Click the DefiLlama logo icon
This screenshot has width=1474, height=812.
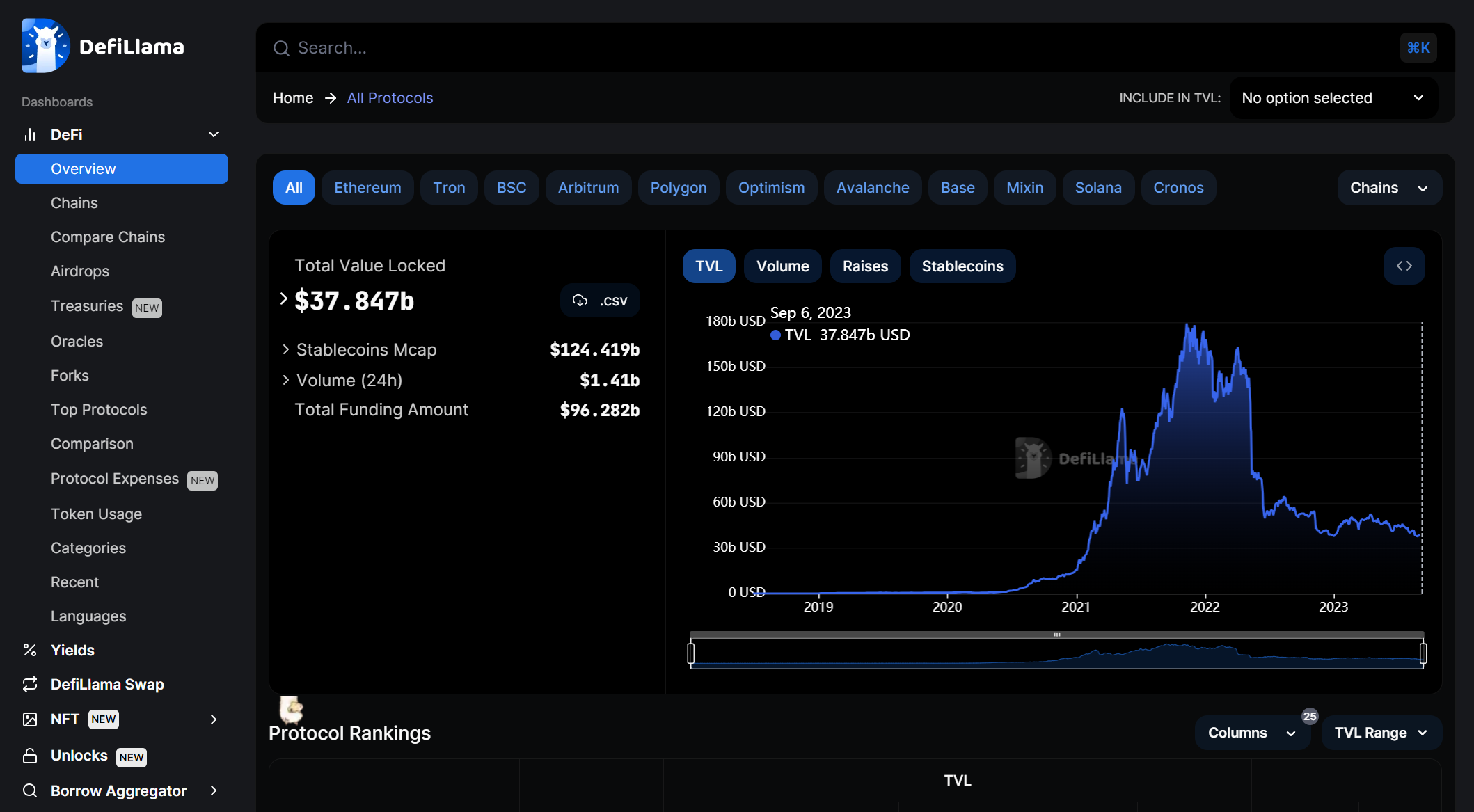(x=45, y=46)
